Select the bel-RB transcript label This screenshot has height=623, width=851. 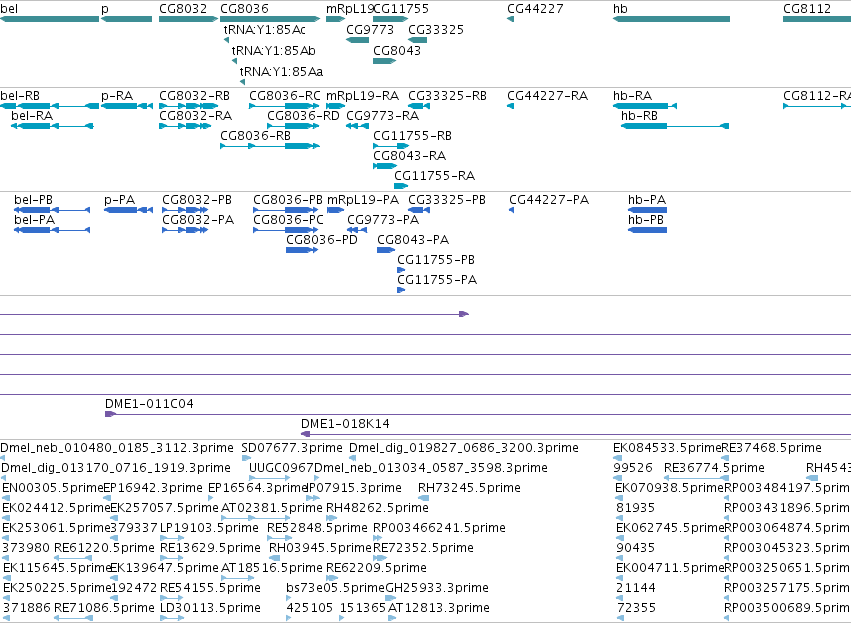point(20,96)
